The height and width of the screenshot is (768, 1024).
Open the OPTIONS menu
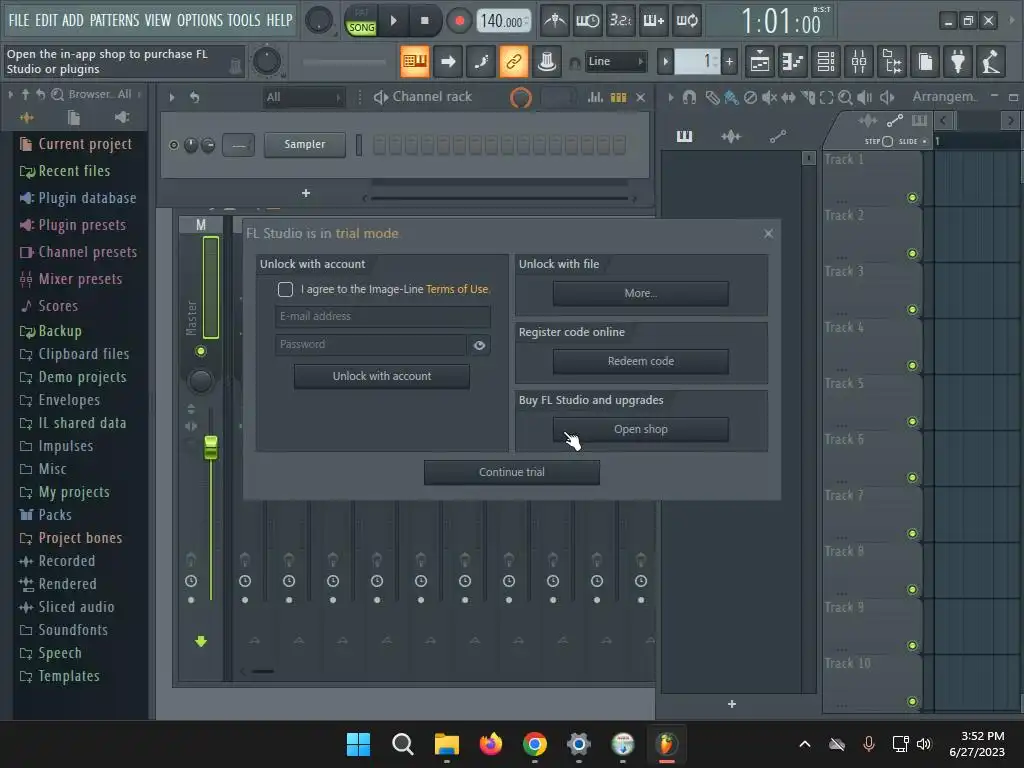199,20
